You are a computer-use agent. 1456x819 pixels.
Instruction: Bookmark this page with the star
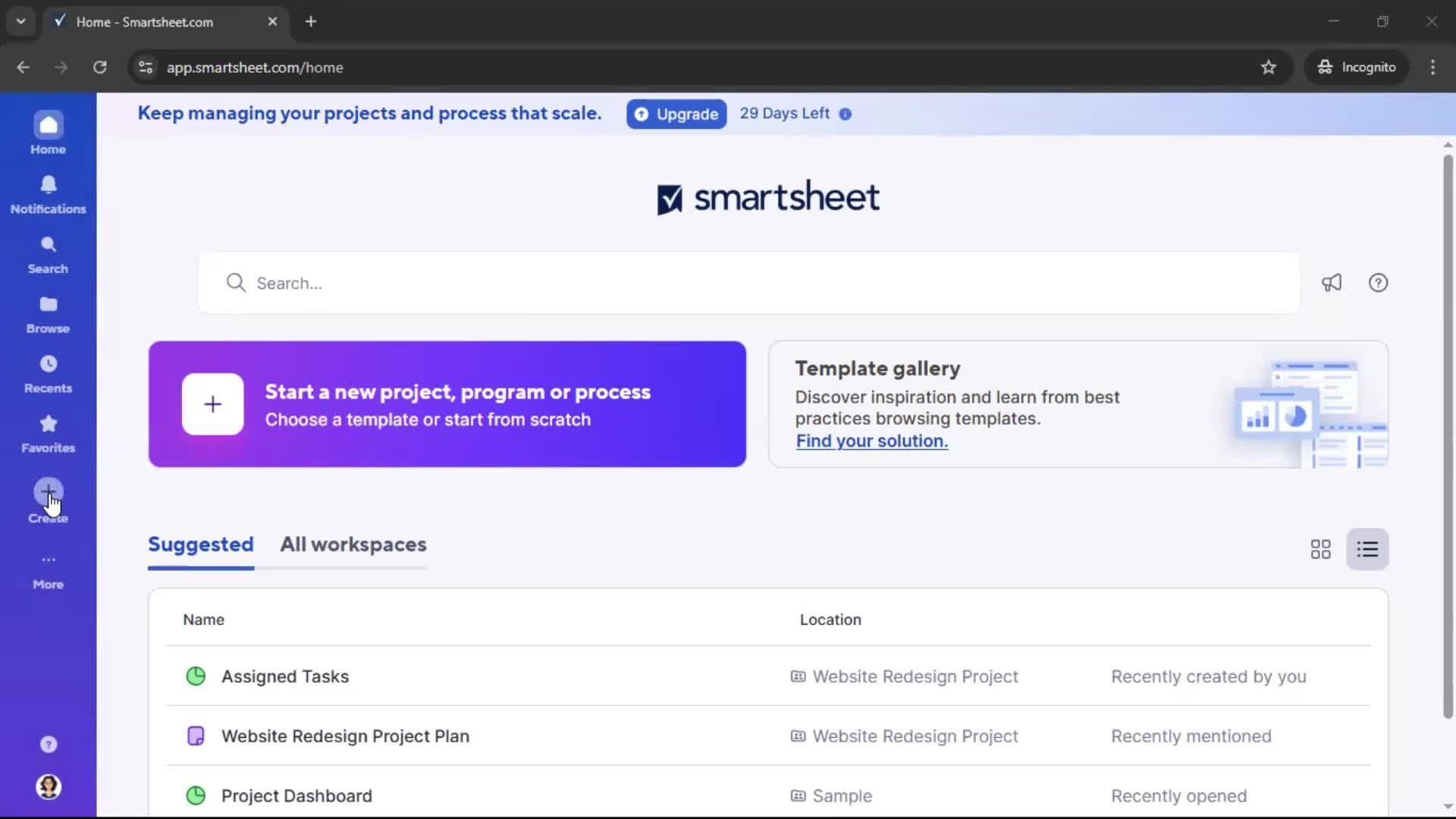click(1269, 67)
